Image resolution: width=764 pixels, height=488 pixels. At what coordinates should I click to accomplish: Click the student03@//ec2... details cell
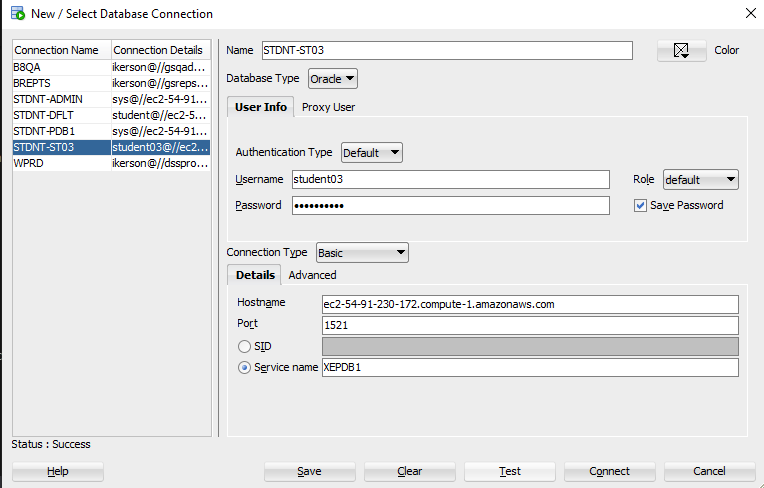click(161, 148)
